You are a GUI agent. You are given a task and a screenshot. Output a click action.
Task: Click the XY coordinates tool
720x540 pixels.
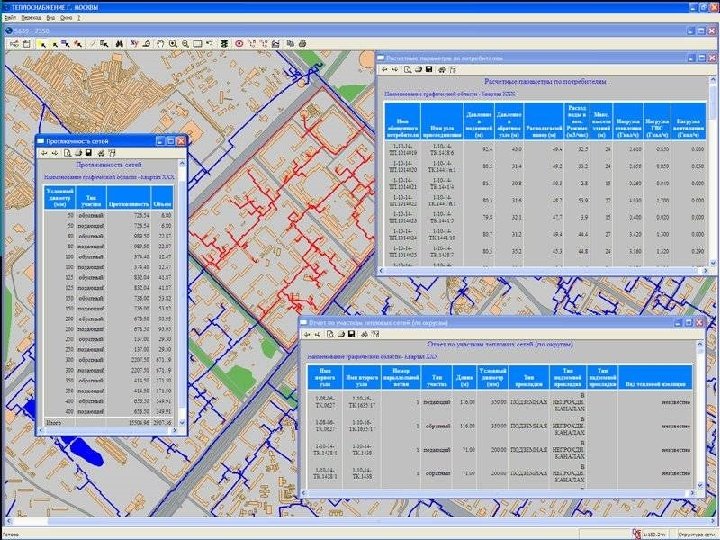[134, 44]
